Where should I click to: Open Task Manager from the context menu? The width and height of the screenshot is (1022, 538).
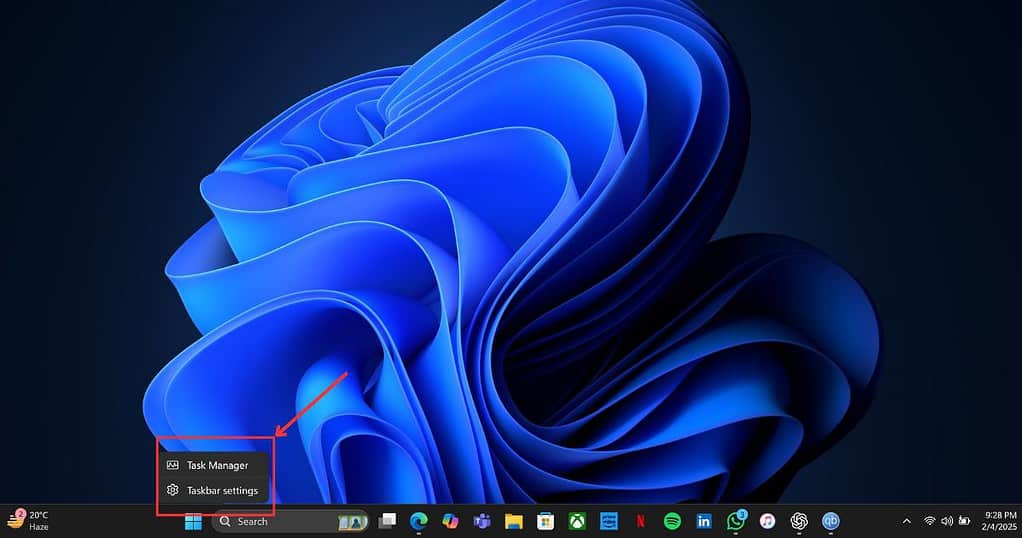coord(215,465)
